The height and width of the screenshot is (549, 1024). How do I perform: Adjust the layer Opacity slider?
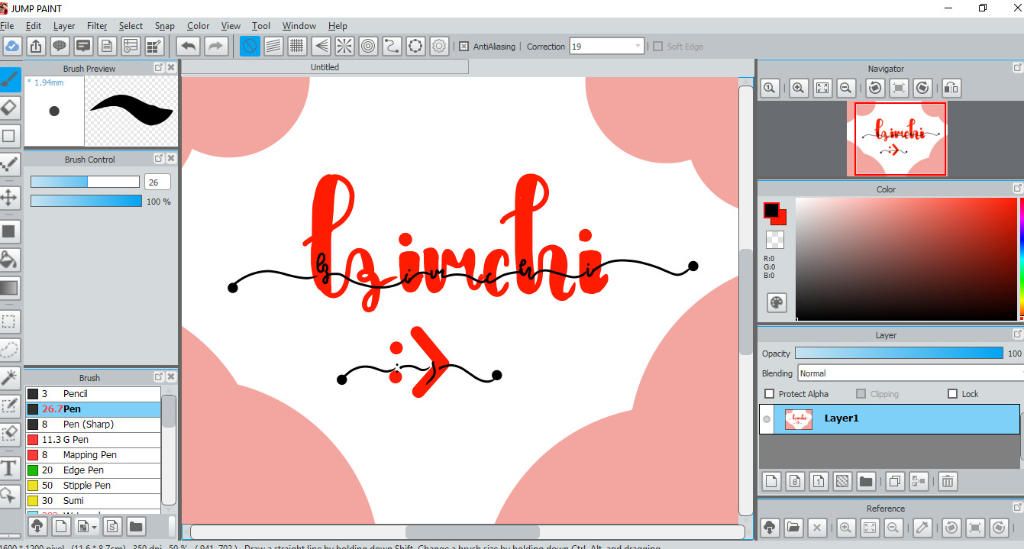tap(899, 353)
